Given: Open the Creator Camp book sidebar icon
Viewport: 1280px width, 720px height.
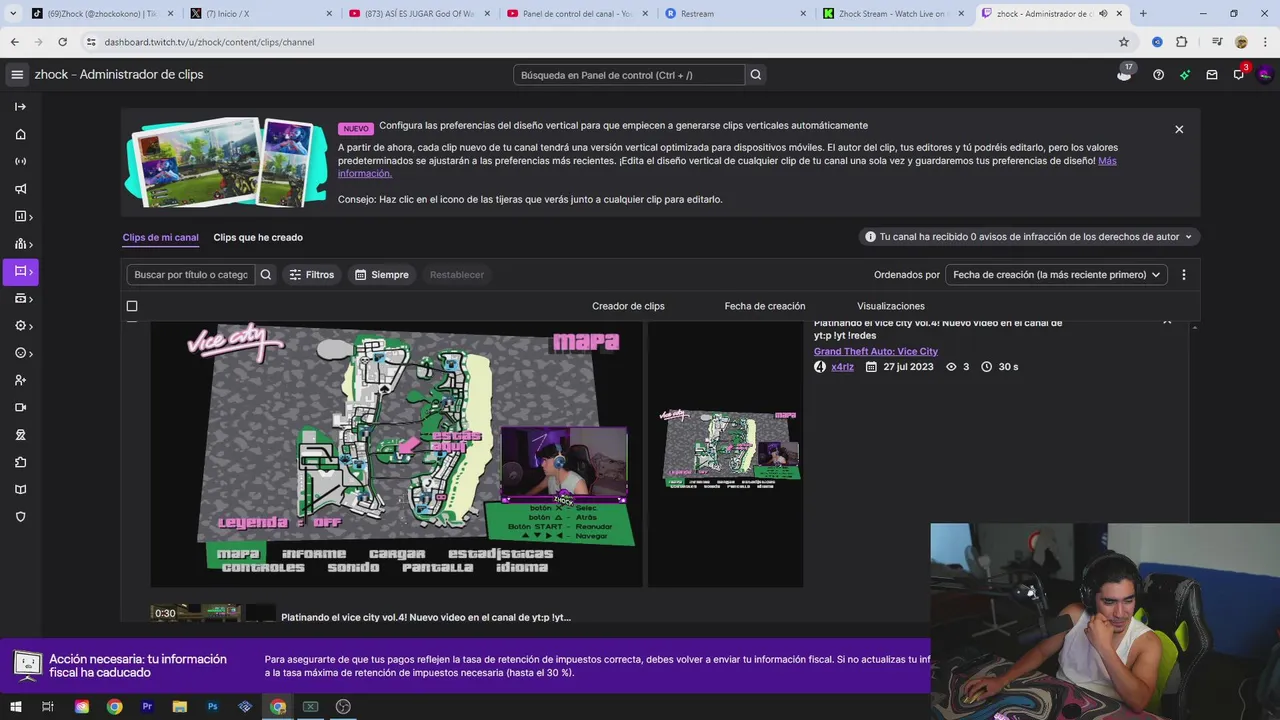Looking at the screenshot, I should pos(20,489).
